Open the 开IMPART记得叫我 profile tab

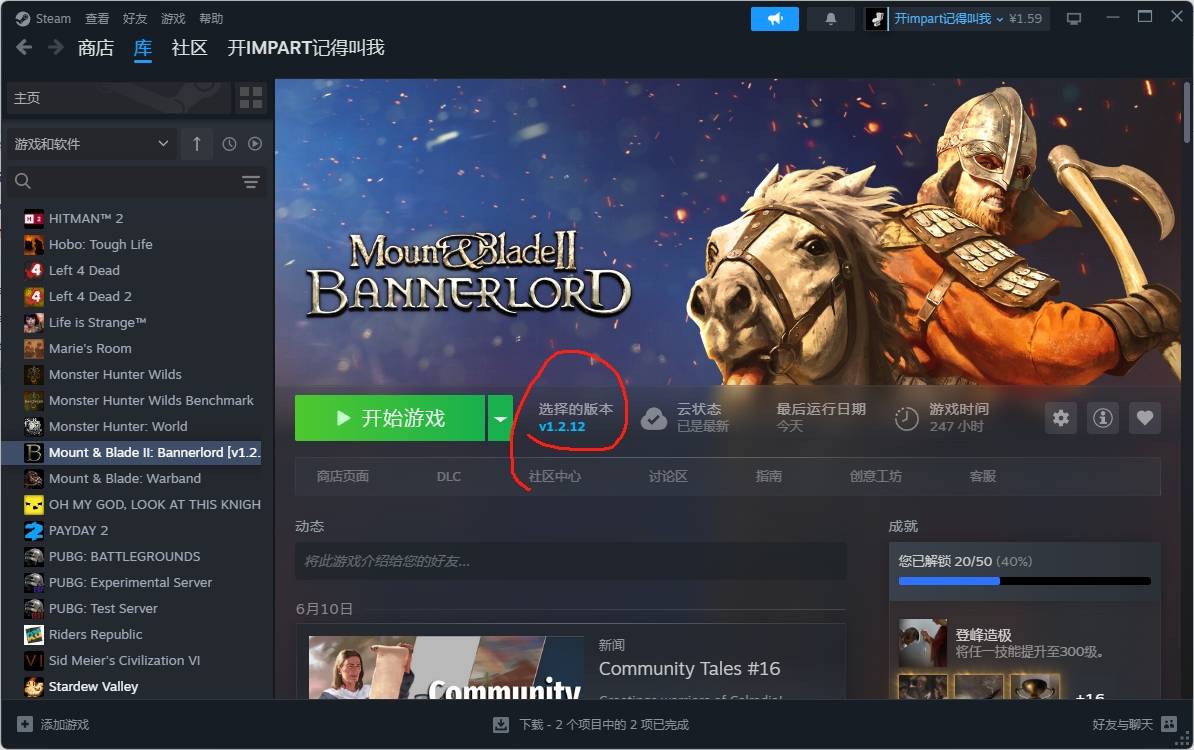305,48
